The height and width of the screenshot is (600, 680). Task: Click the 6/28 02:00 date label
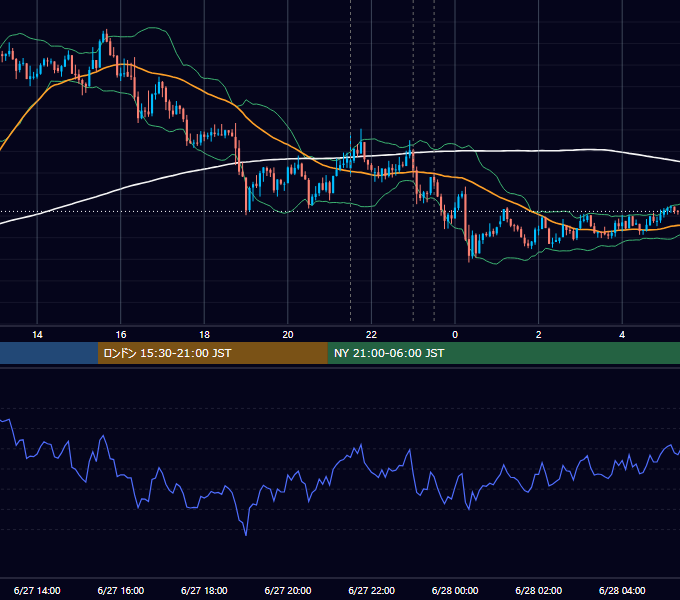(539, 590)
